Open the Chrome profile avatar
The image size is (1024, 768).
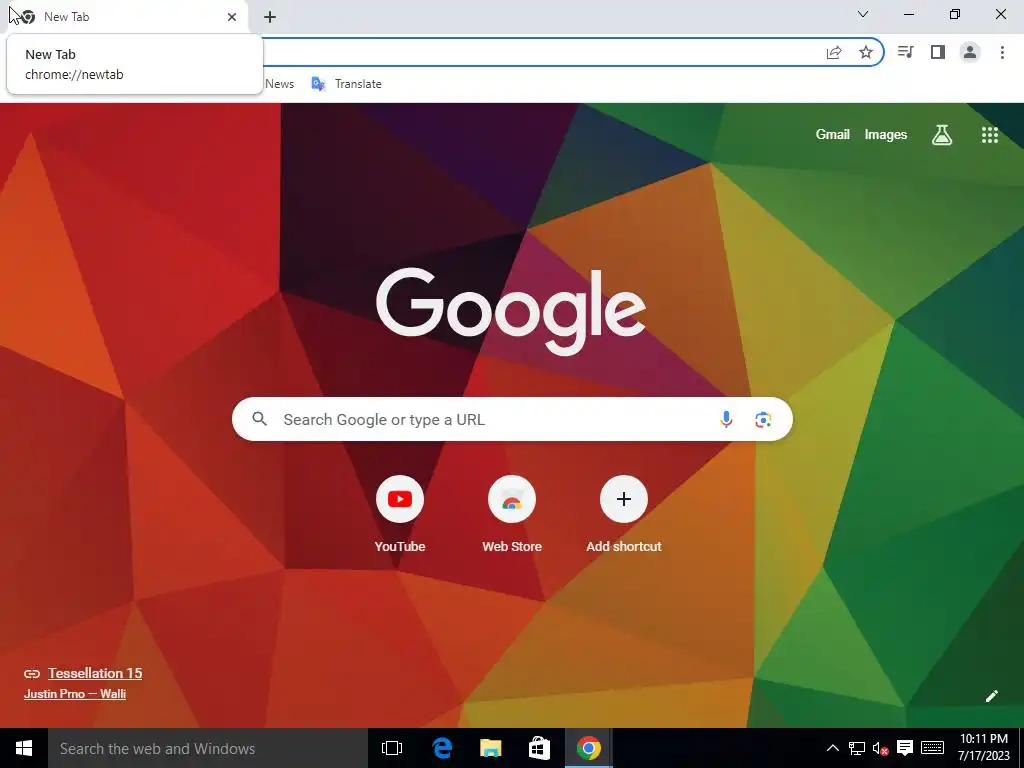[x=970, y=52]
